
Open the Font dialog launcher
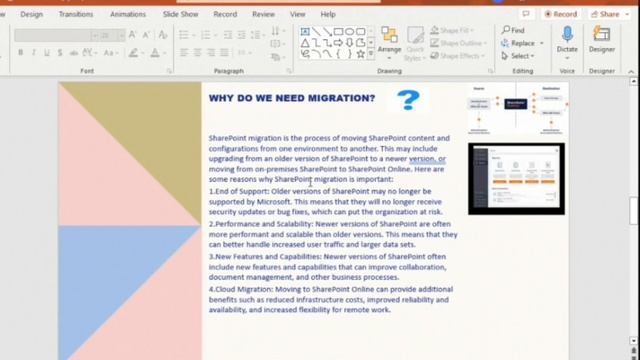click(169, 71)
